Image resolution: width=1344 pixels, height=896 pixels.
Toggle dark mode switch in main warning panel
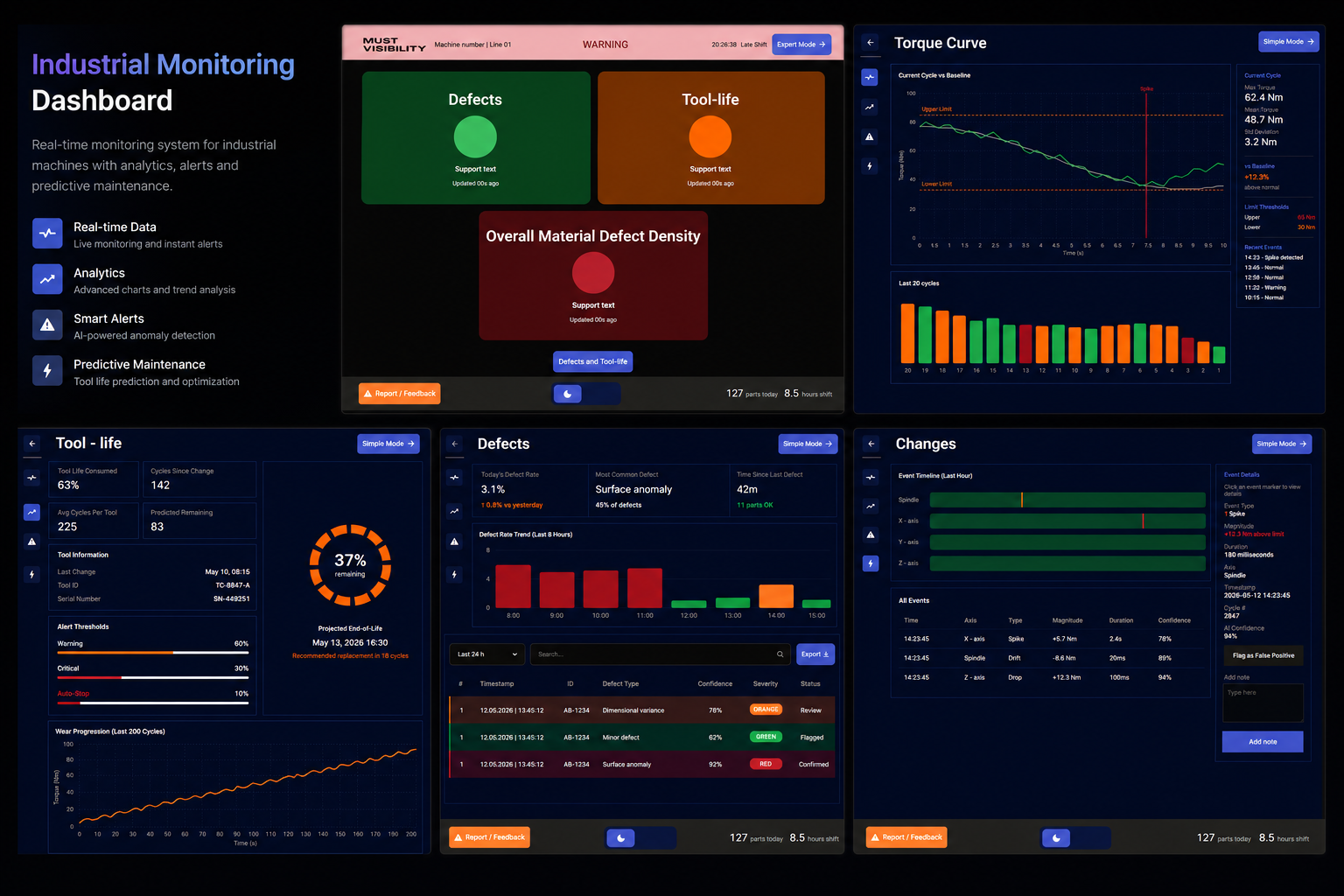pyautogui.click(x=586, y=394)
